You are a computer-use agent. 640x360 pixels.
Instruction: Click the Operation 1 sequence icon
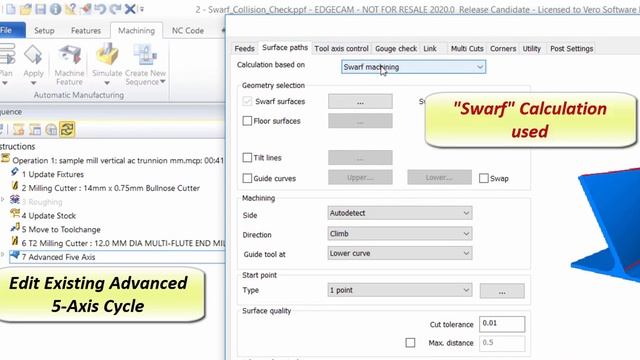(x=5, y=159)
